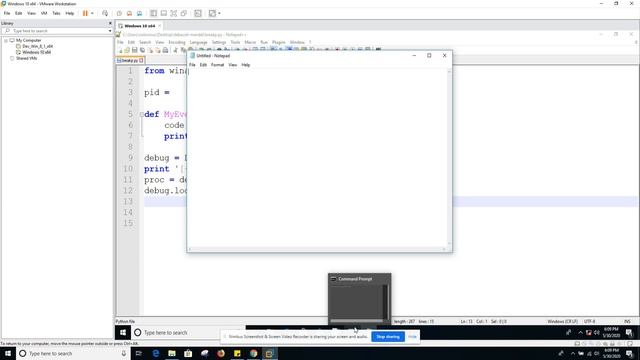The image size is (640, 360).
Task: Open Notepad Format menu
Action: click(x=218, y=65)
